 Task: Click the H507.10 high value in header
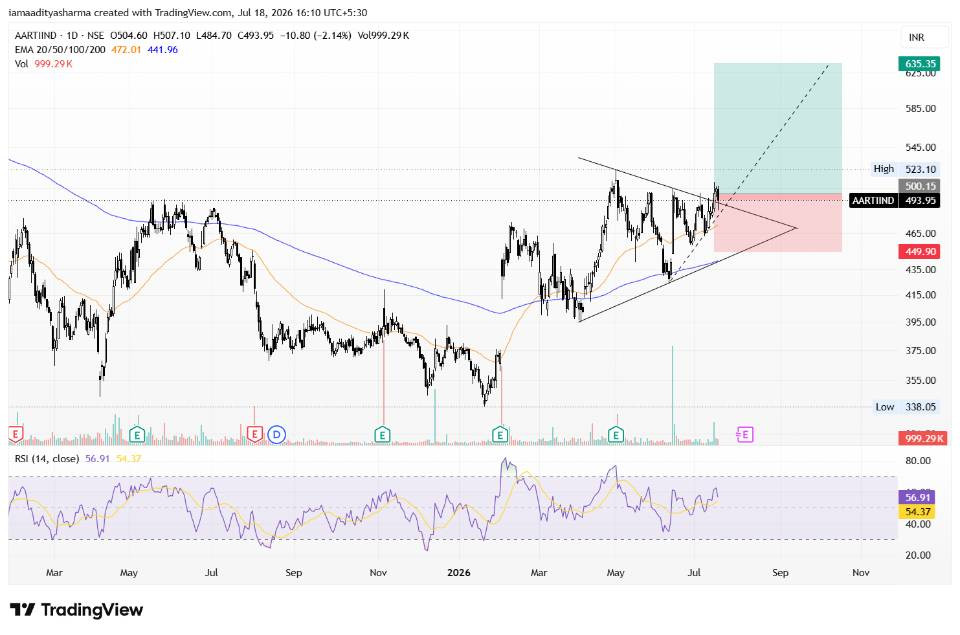click(171, 36)
